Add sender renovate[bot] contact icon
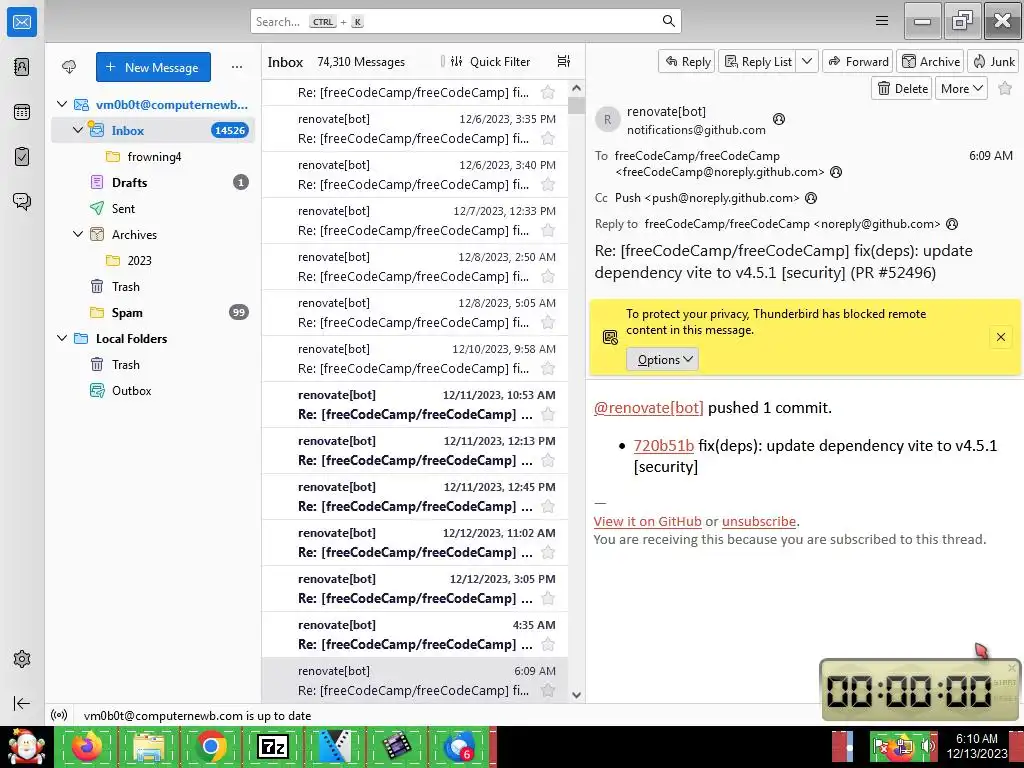This screenshot has width=1024, height=768. 778,119
